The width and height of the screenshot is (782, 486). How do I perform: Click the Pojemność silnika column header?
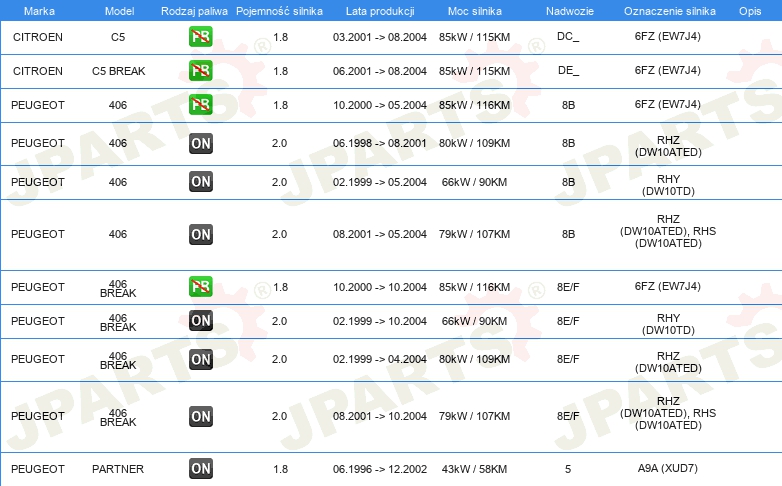coord(279,11)
